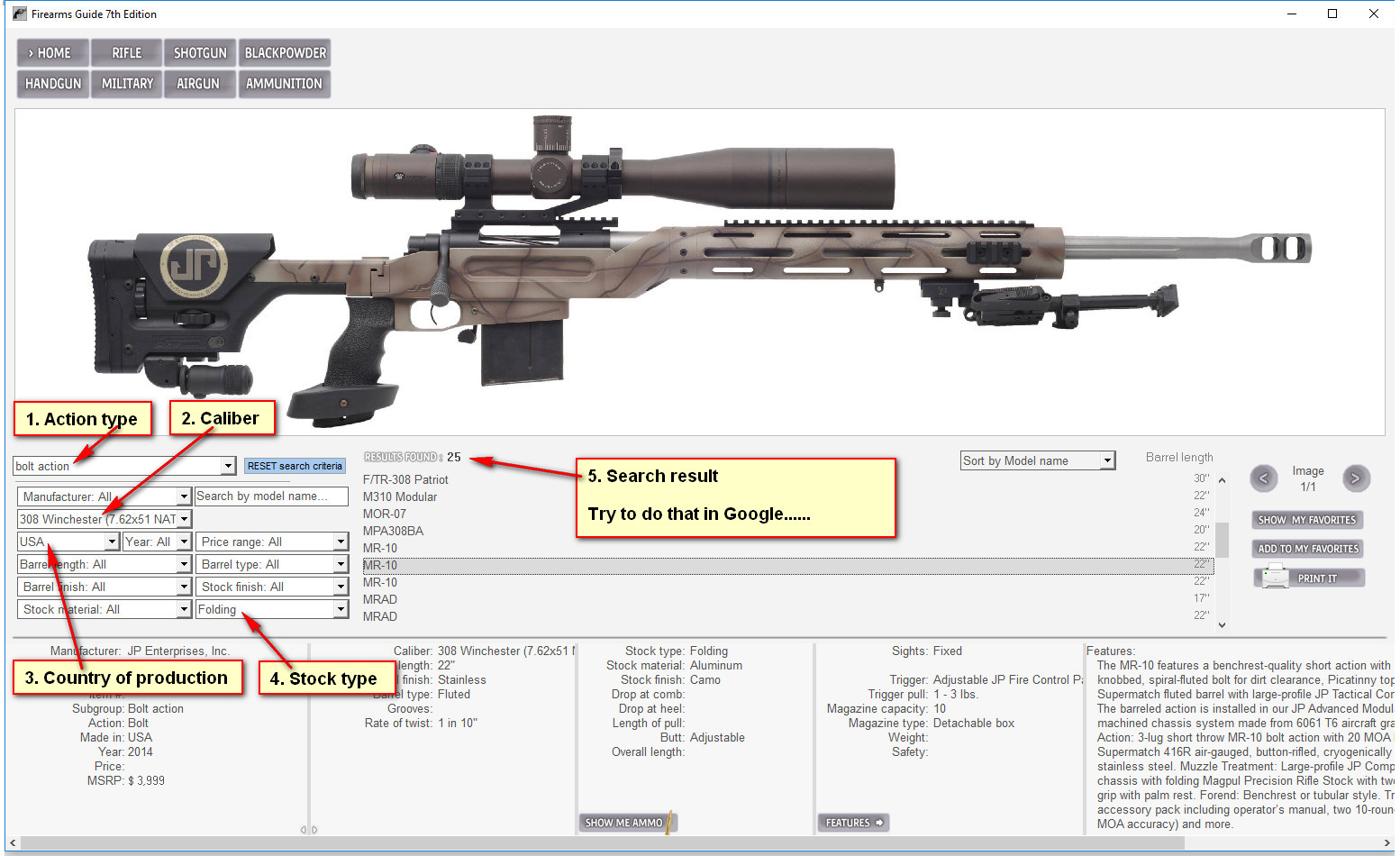Click horizontal scrollbar right arrow
Image resolution: width=1400 pixels, height=856 pixels.
click(x=1386, y=843)
